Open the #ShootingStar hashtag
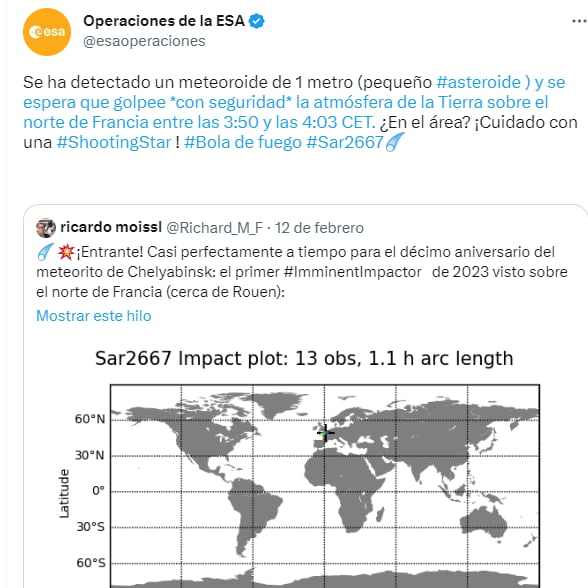Image resolution: width=588 pixels, height=588 pixels. pos(114,142)
